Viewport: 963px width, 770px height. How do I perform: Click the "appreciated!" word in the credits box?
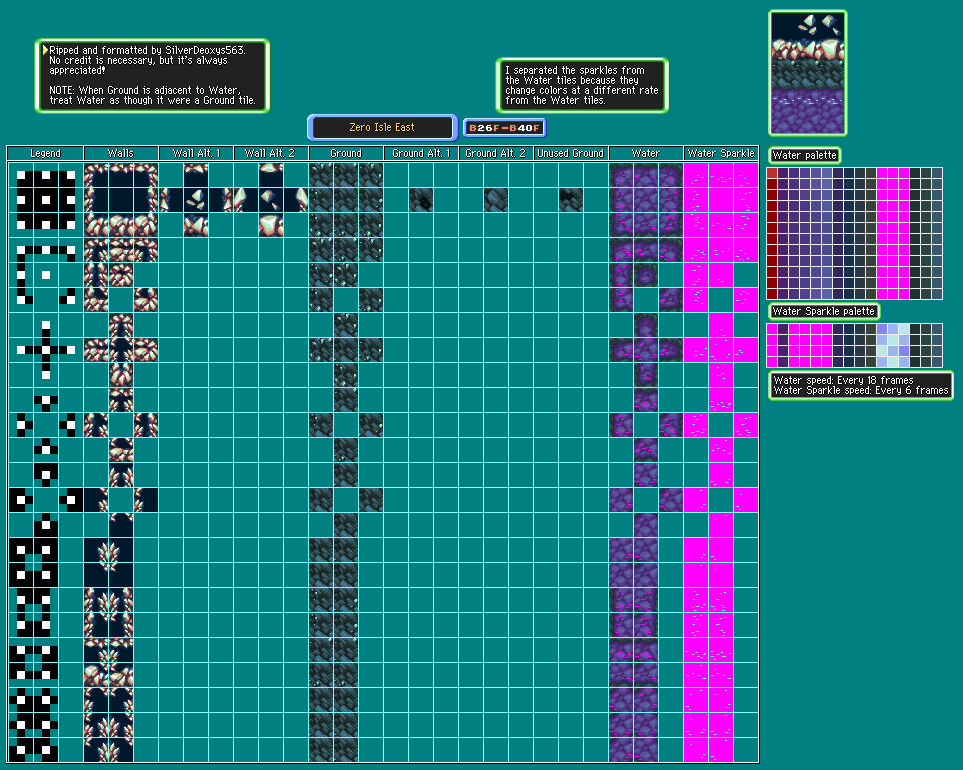pos(77,71)
